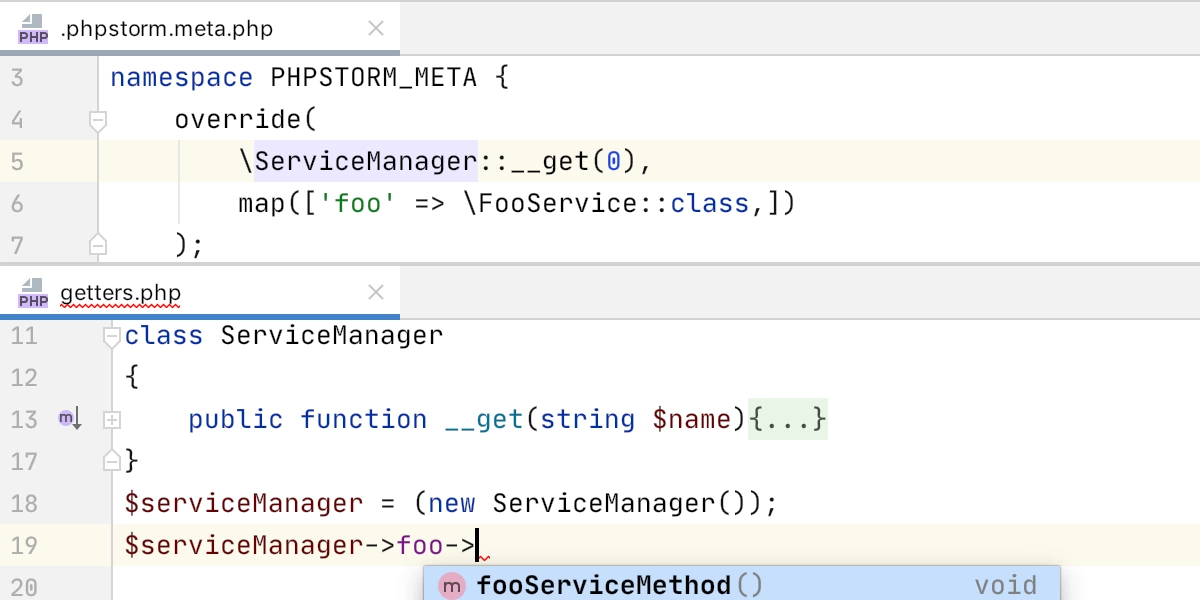Click PHP file icon on .phpstorm.meta.php tab
The image size is (1200, 600).
pos(33,29)
